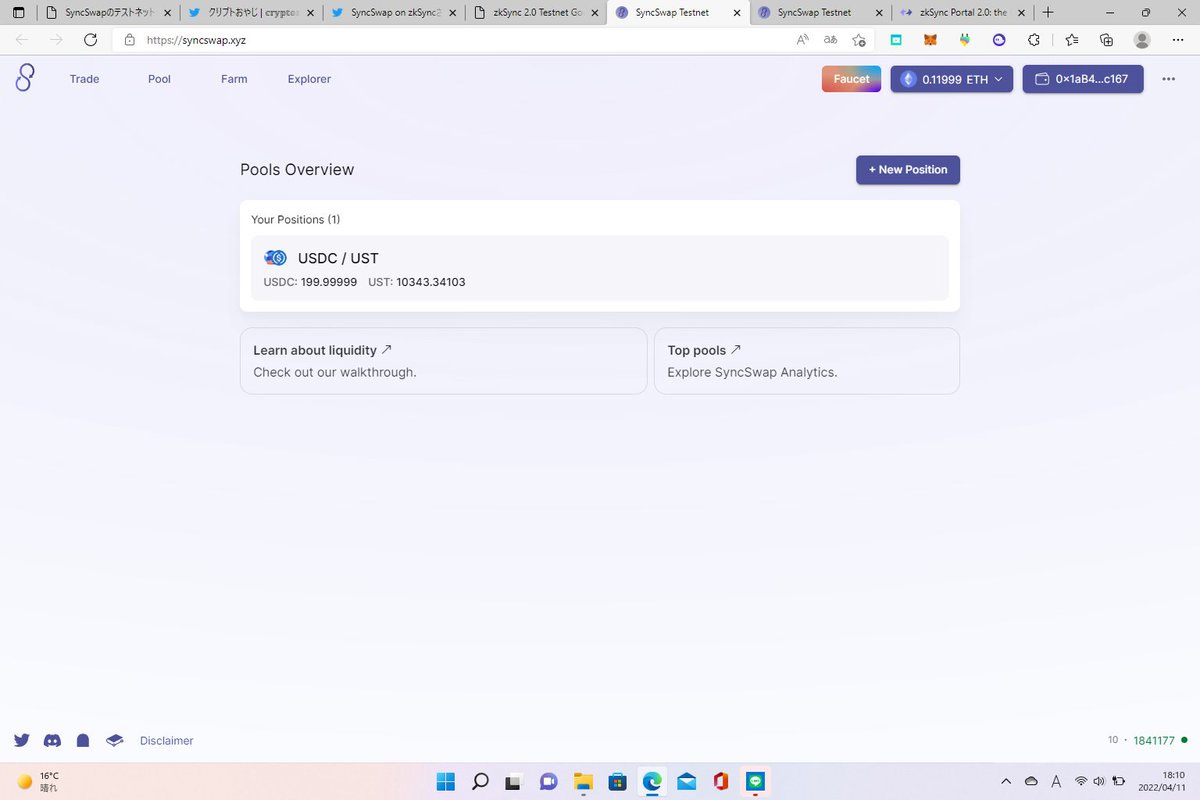This screenshot has width=1200, height=800.
Task: Open the Mail app on taskbar
Action: [x=686, y=781]
